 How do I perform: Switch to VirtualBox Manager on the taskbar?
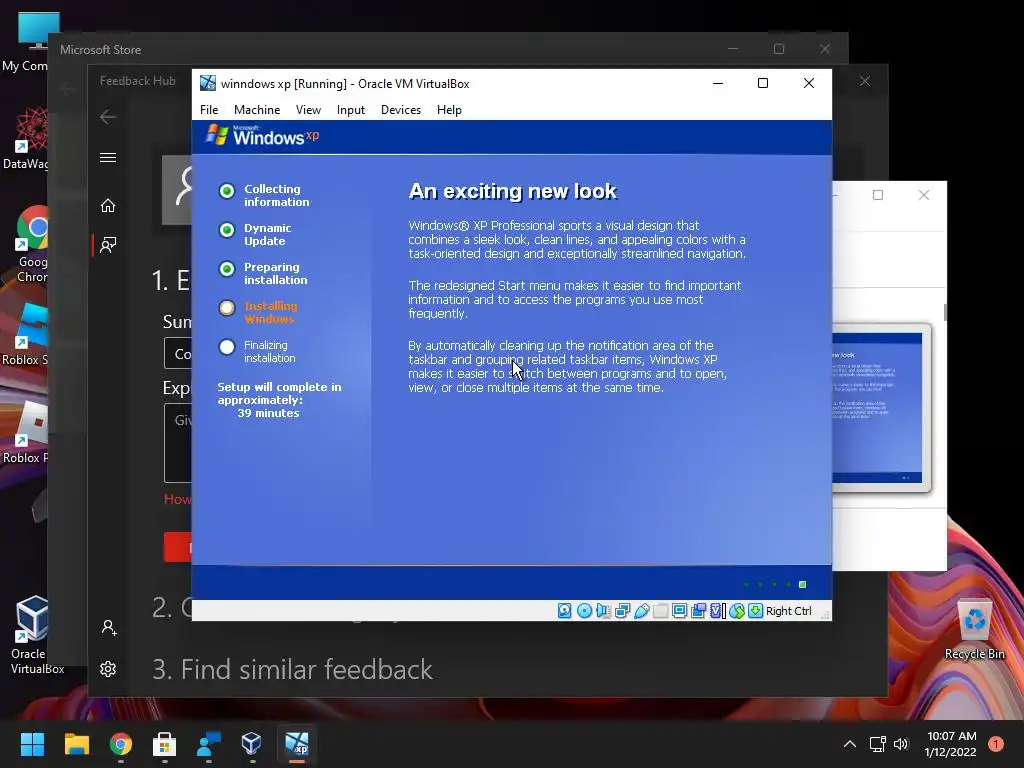point(252,744)
